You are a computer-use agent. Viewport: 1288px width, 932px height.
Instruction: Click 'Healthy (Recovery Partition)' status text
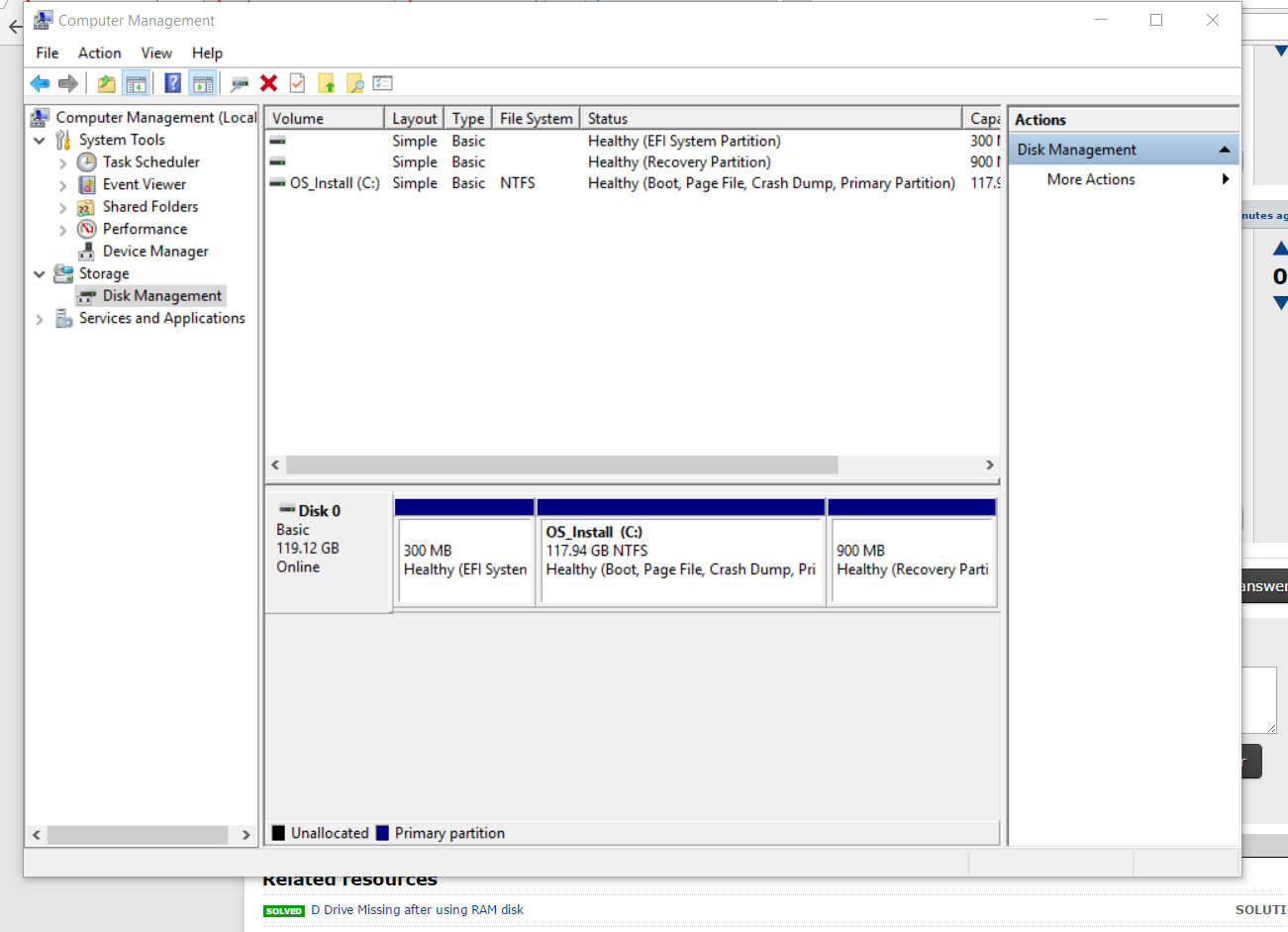pyautogui.click(x=679, y=162)
